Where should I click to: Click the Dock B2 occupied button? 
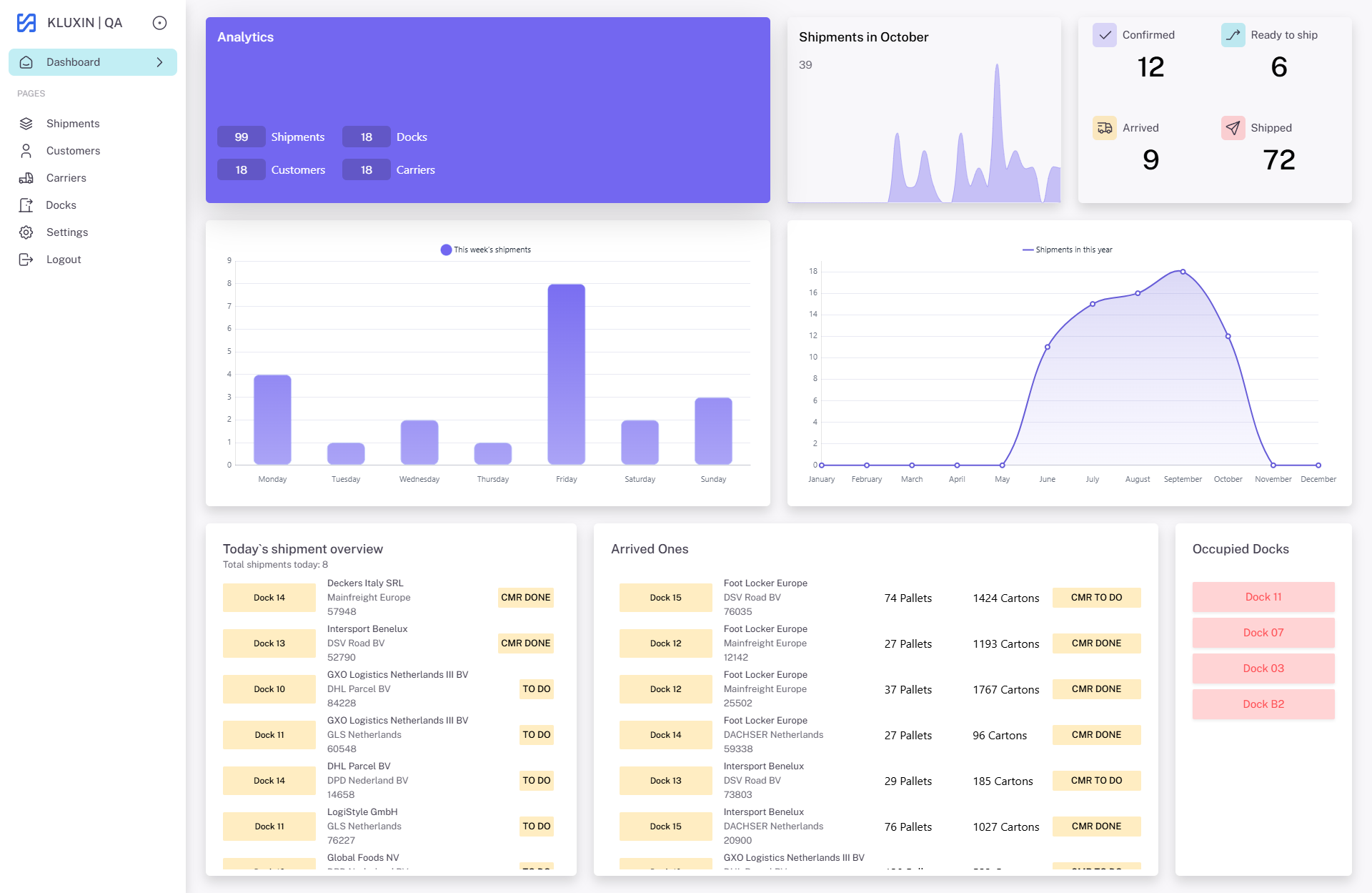(1263, 704)
